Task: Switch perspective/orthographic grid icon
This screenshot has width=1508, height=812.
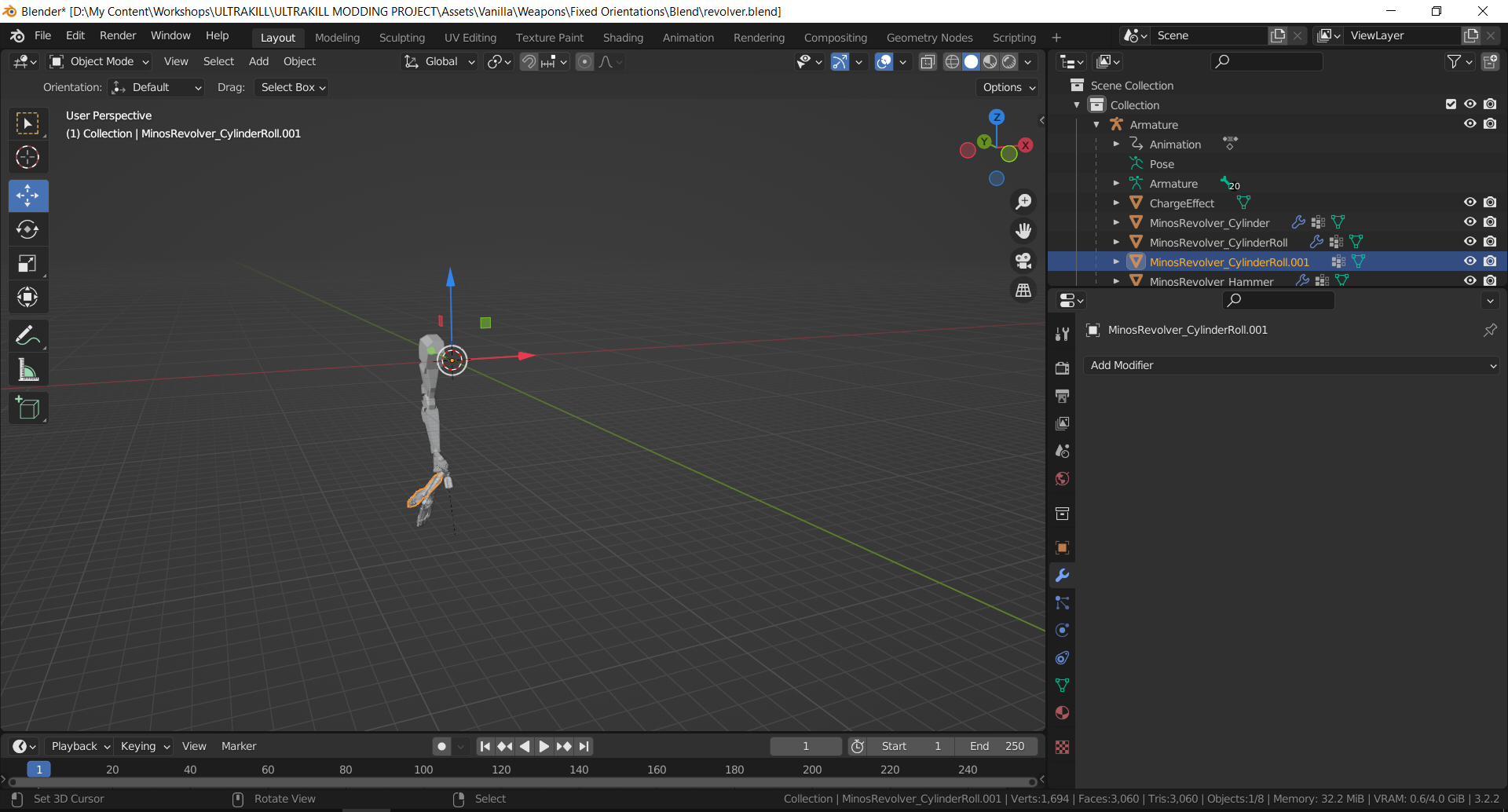Action: [x=1023, y=291]
